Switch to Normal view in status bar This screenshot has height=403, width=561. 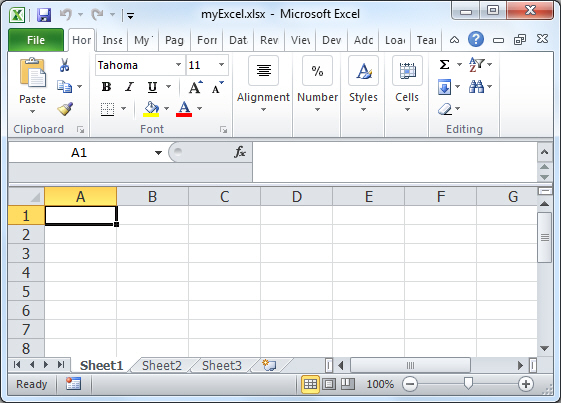click(x=310, y=384)
